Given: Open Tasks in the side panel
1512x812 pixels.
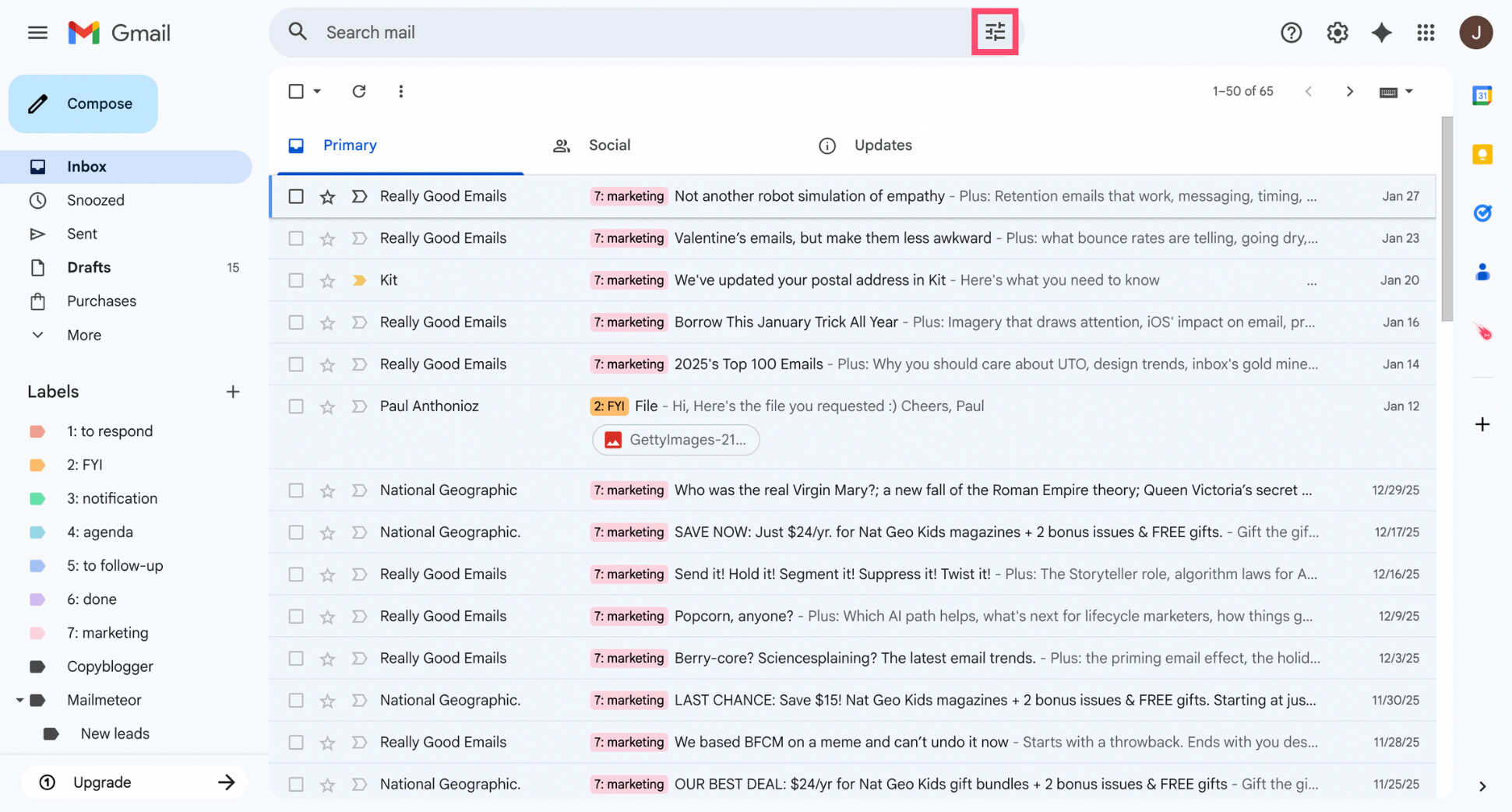Looking at the screenshot, I should [1482, 213].
